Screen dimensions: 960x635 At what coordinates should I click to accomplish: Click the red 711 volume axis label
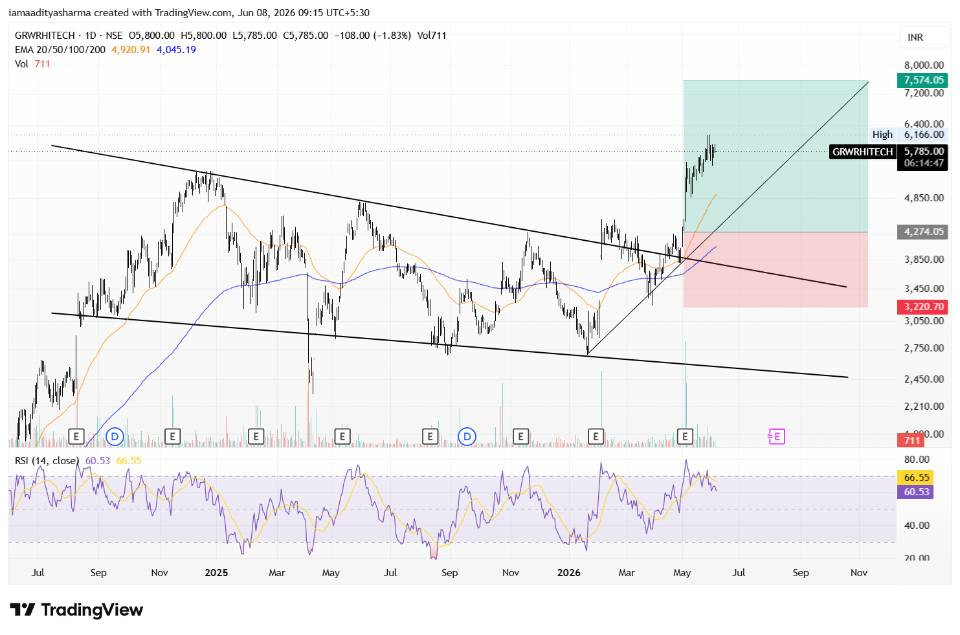912,440
